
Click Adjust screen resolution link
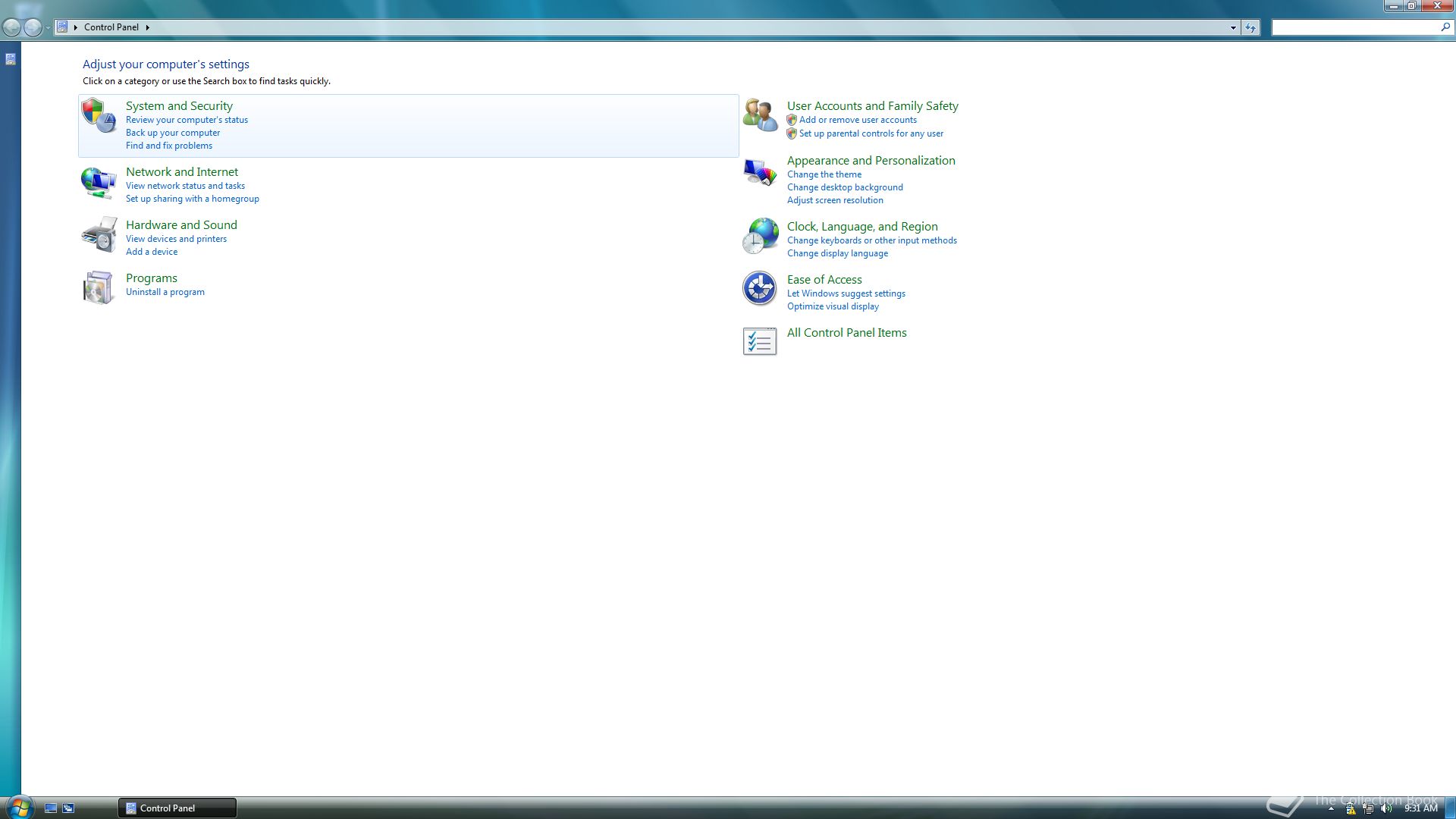[x=835, y=200]
